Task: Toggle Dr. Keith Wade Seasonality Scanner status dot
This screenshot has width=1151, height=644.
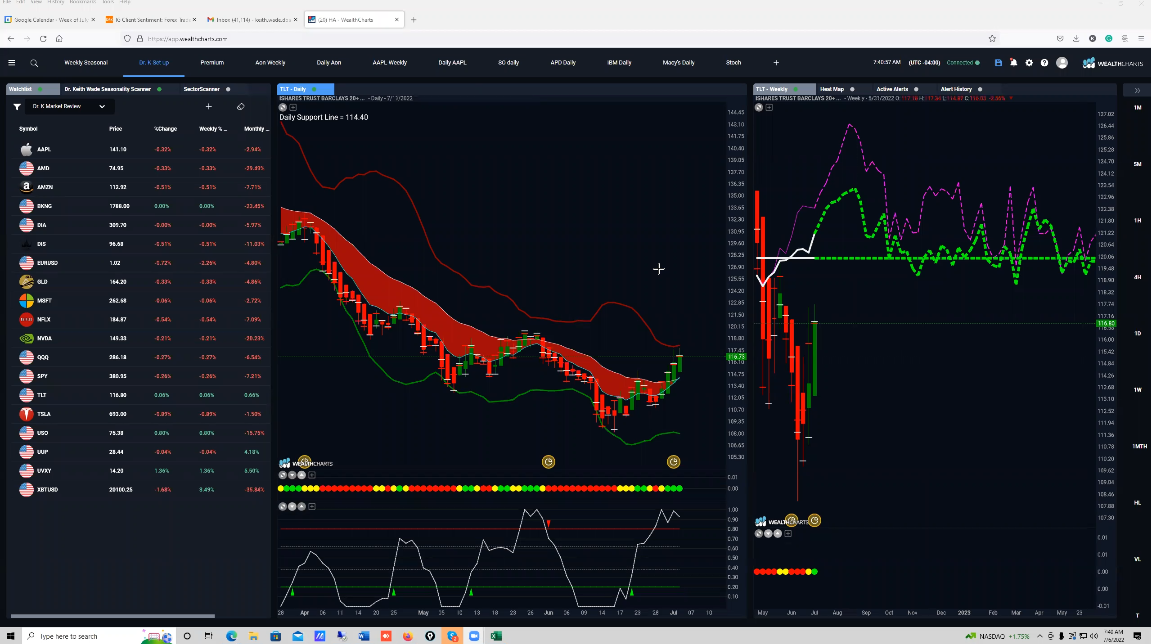Action: pos(159,90)
